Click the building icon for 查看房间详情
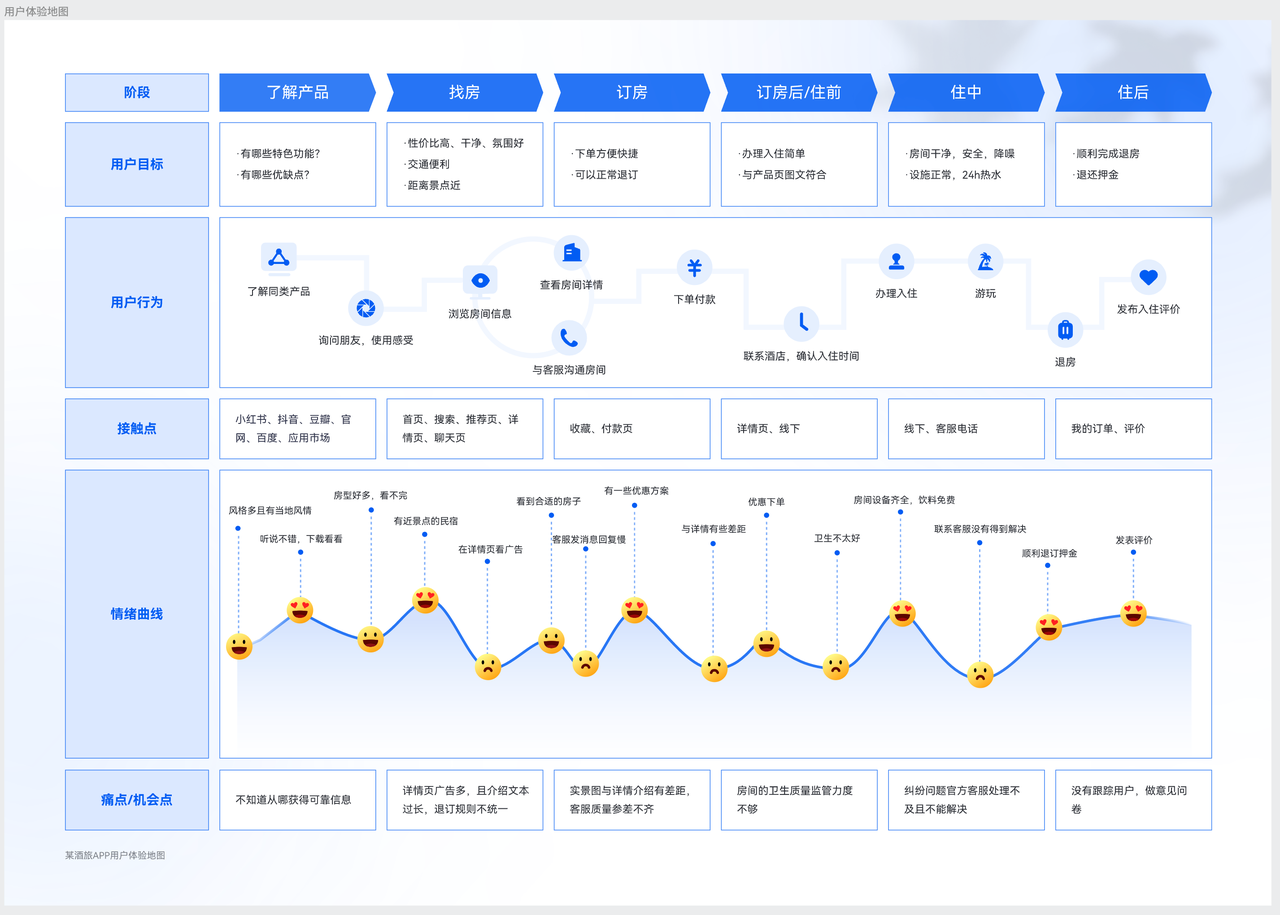Viewport: 1280px width, 915px height. [571, 253]
